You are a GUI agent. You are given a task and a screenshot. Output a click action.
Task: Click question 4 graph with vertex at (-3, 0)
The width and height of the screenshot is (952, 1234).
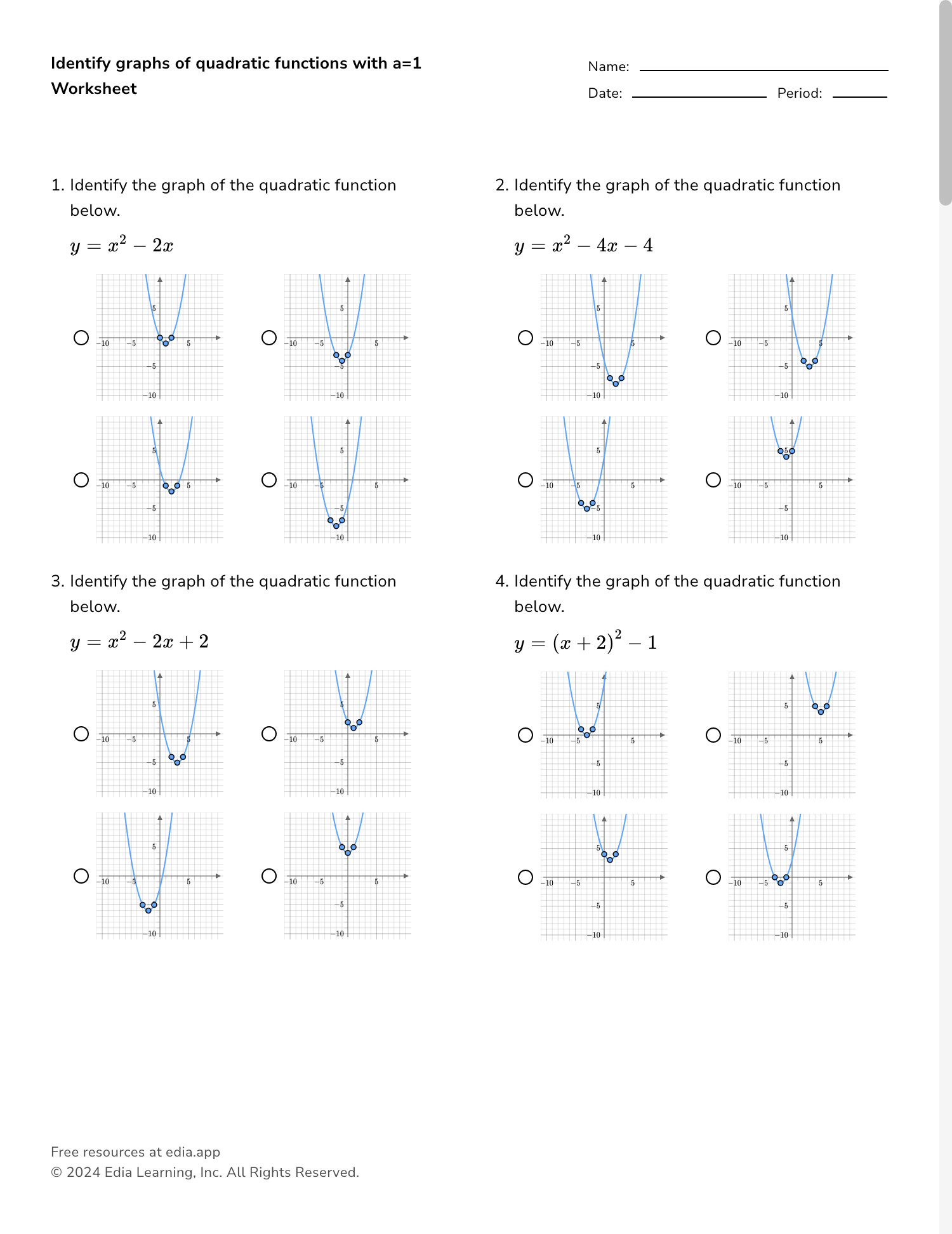tap(604, 735)
